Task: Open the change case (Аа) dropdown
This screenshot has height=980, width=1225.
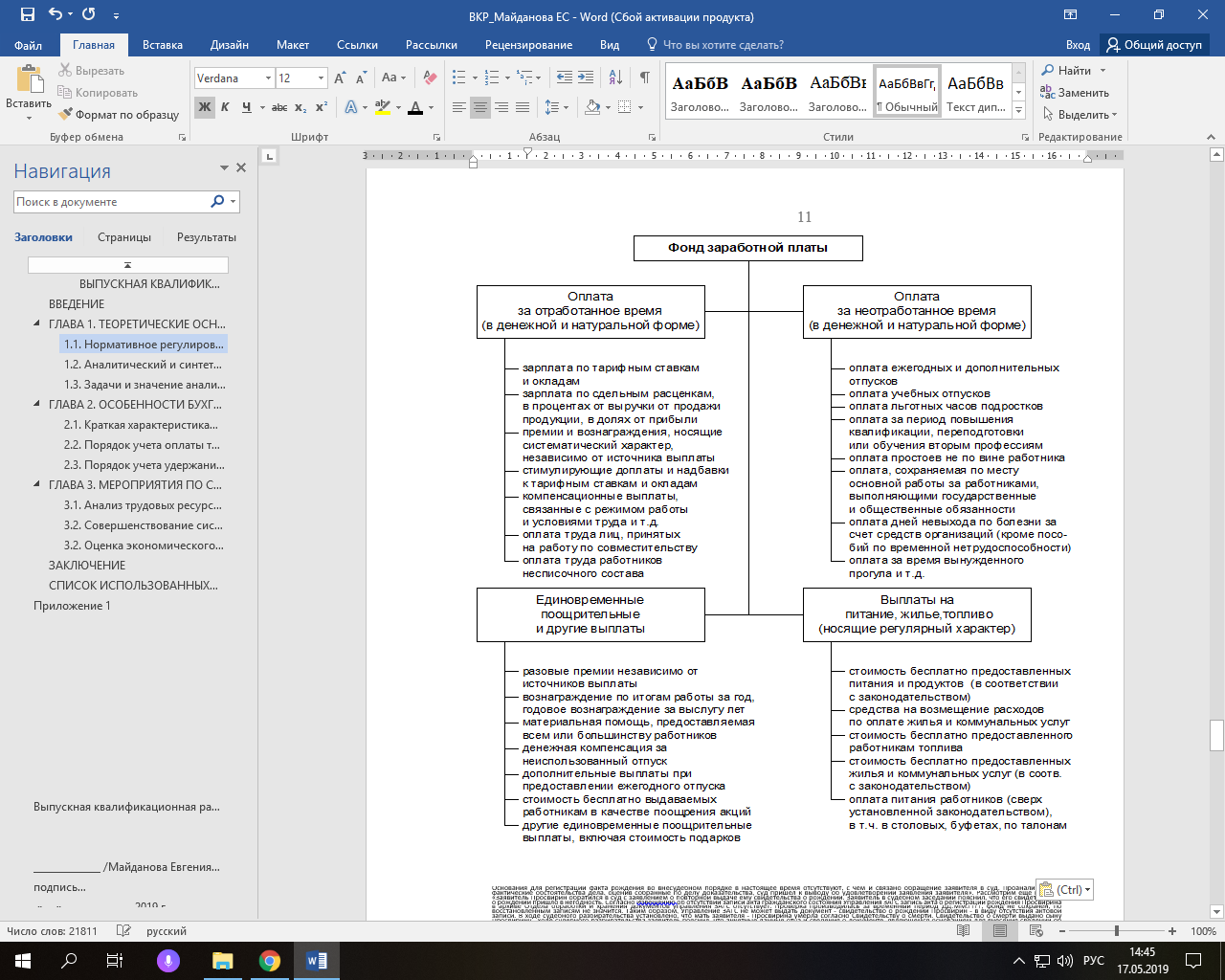Action: tap(393, 78)
